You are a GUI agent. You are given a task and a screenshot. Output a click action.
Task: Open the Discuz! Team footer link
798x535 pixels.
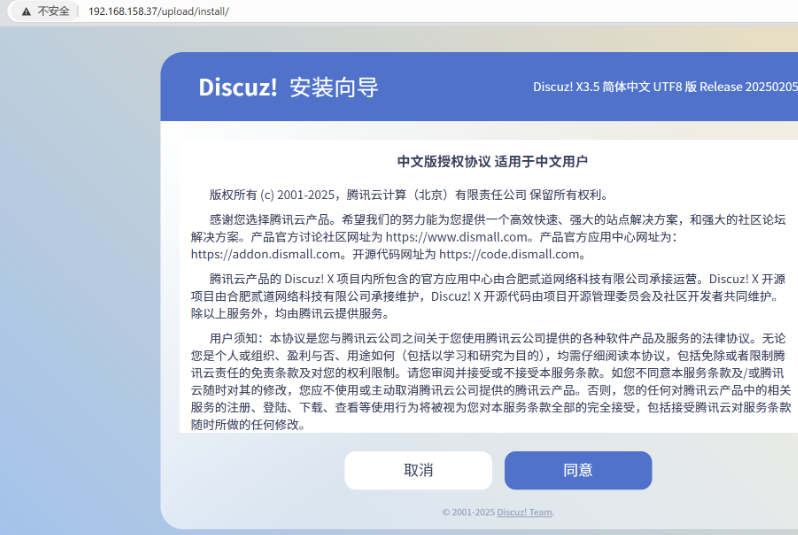524,512
